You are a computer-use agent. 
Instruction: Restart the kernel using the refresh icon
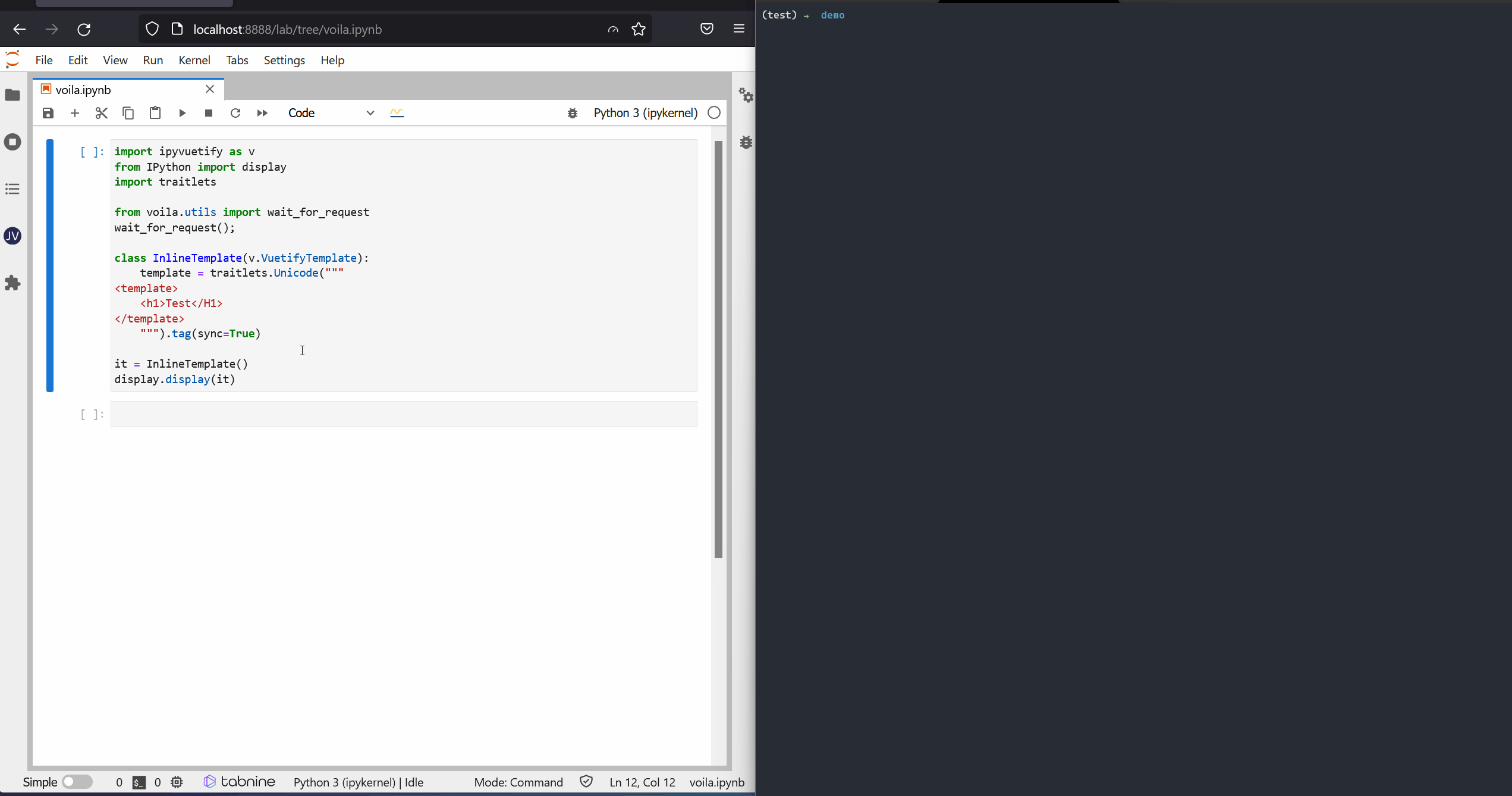coord(235,112)
